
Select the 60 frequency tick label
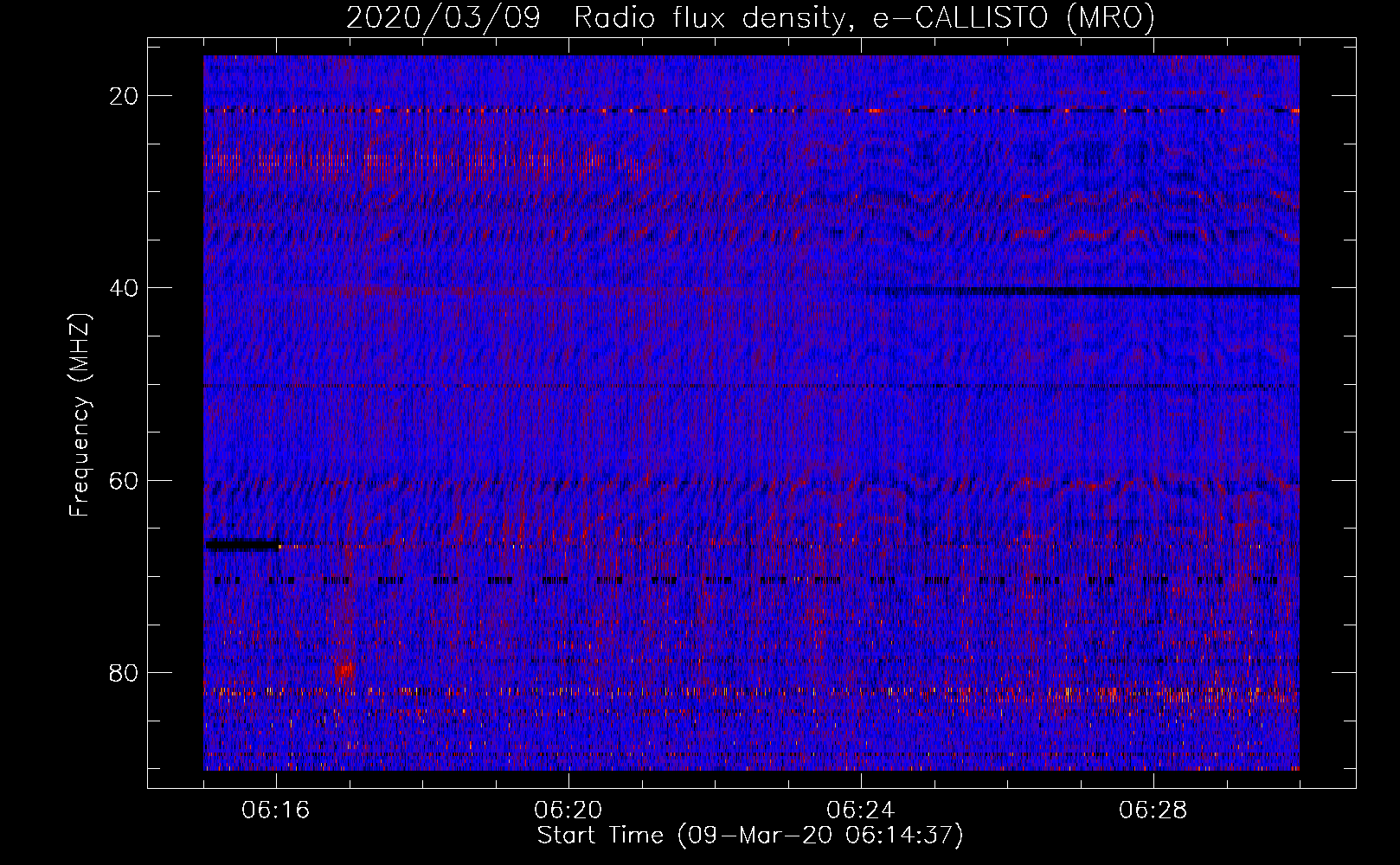pyautogui.click(x=124, y=480)
